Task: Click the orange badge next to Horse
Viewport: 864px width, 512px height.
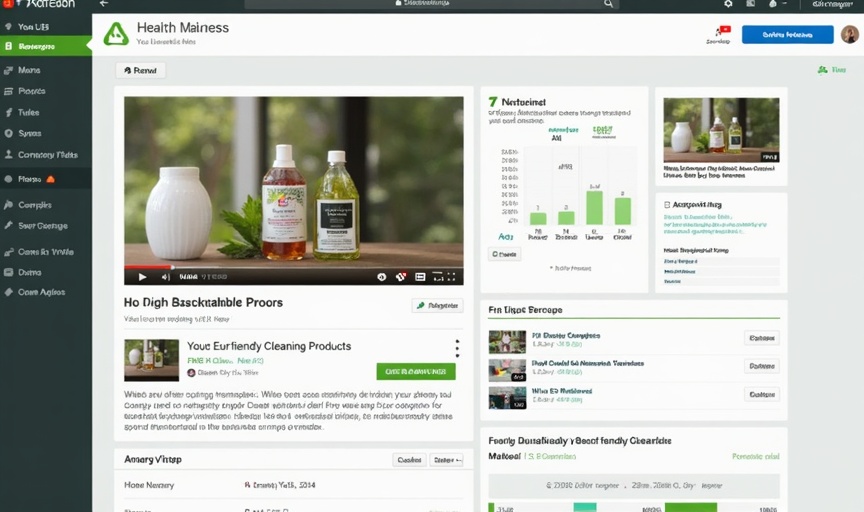Action: [51, 179]
